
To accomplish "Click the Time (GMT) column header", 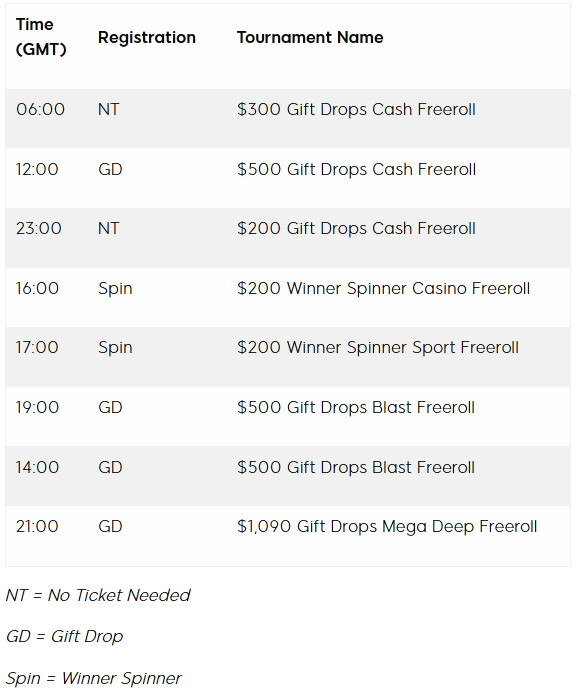I will click(41, 37).
